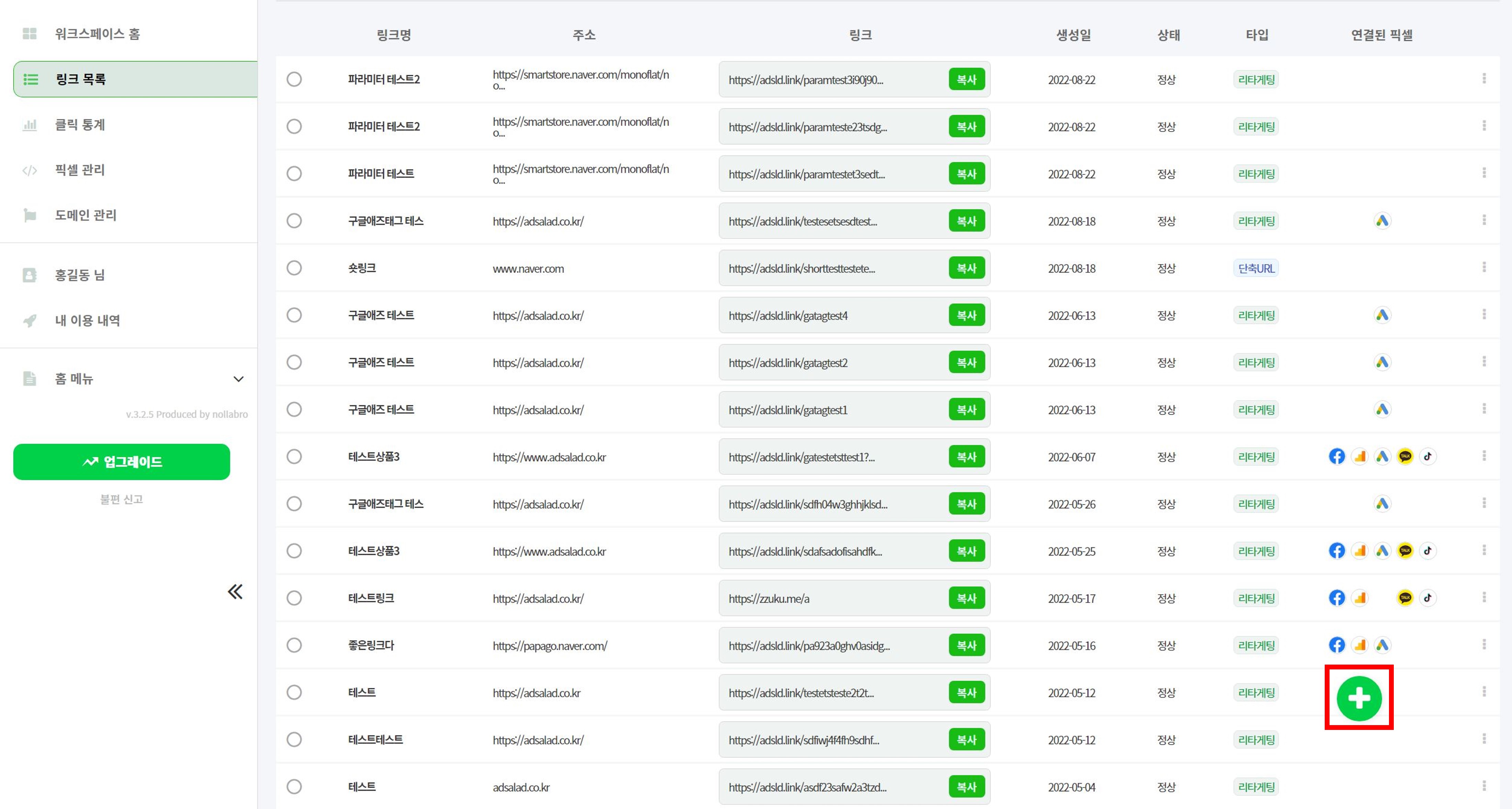Click the bar chart icon beside 클릭 통계
This screenshot has width=1512, height=809.
(x=29, y=124)
